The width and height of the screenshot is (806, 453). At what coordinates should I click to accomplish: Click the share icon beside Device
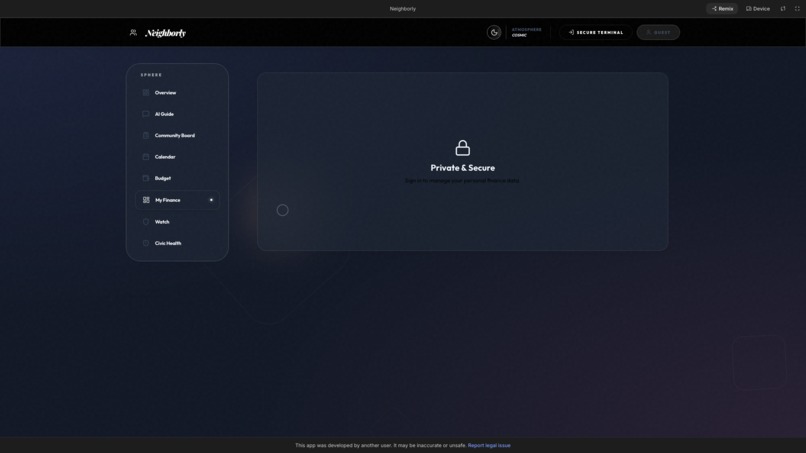783,9
